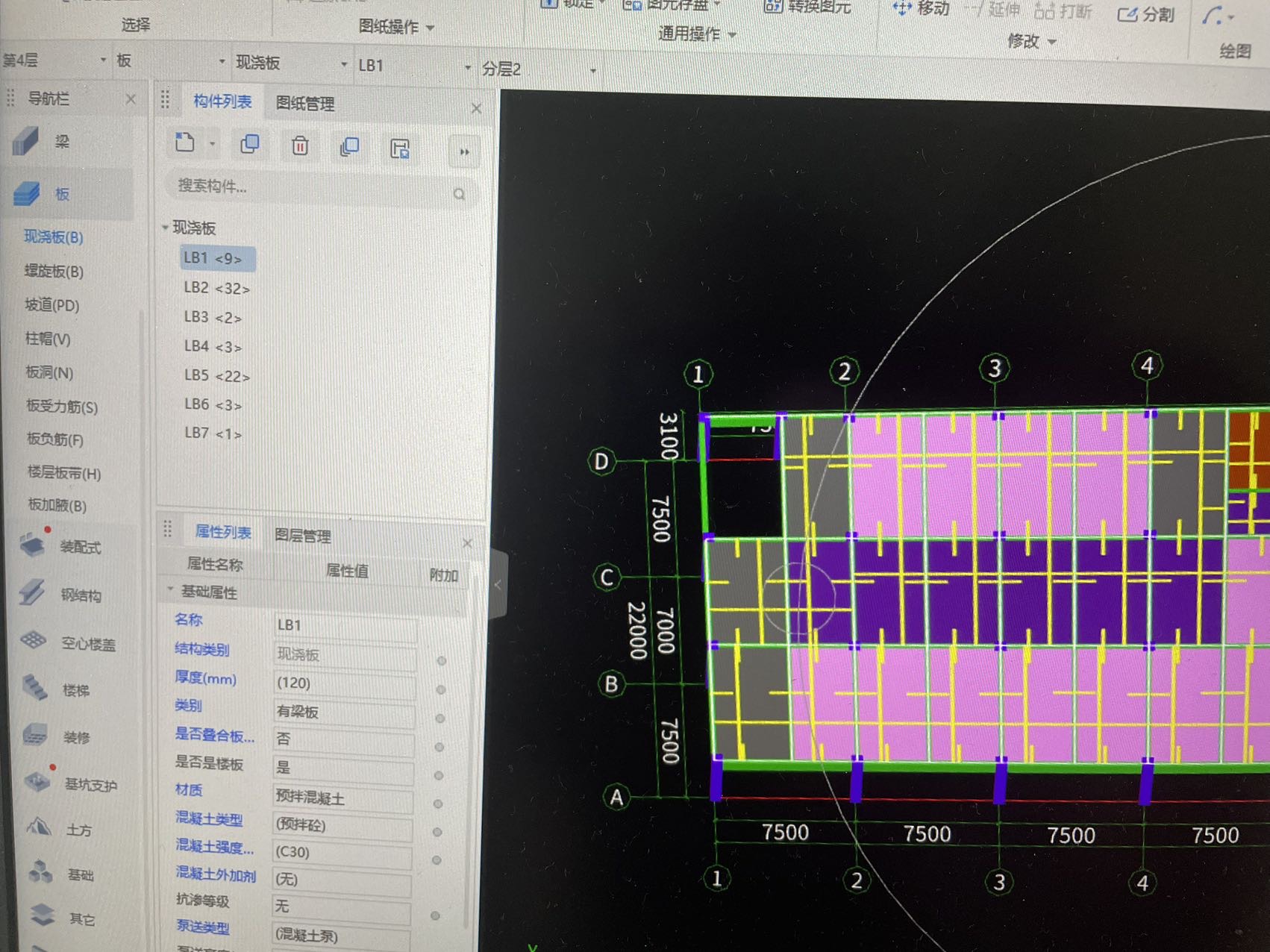1270x952 pixels.
Task: Click the trash delete icon in 构件列表
Action: click(300, 145)
